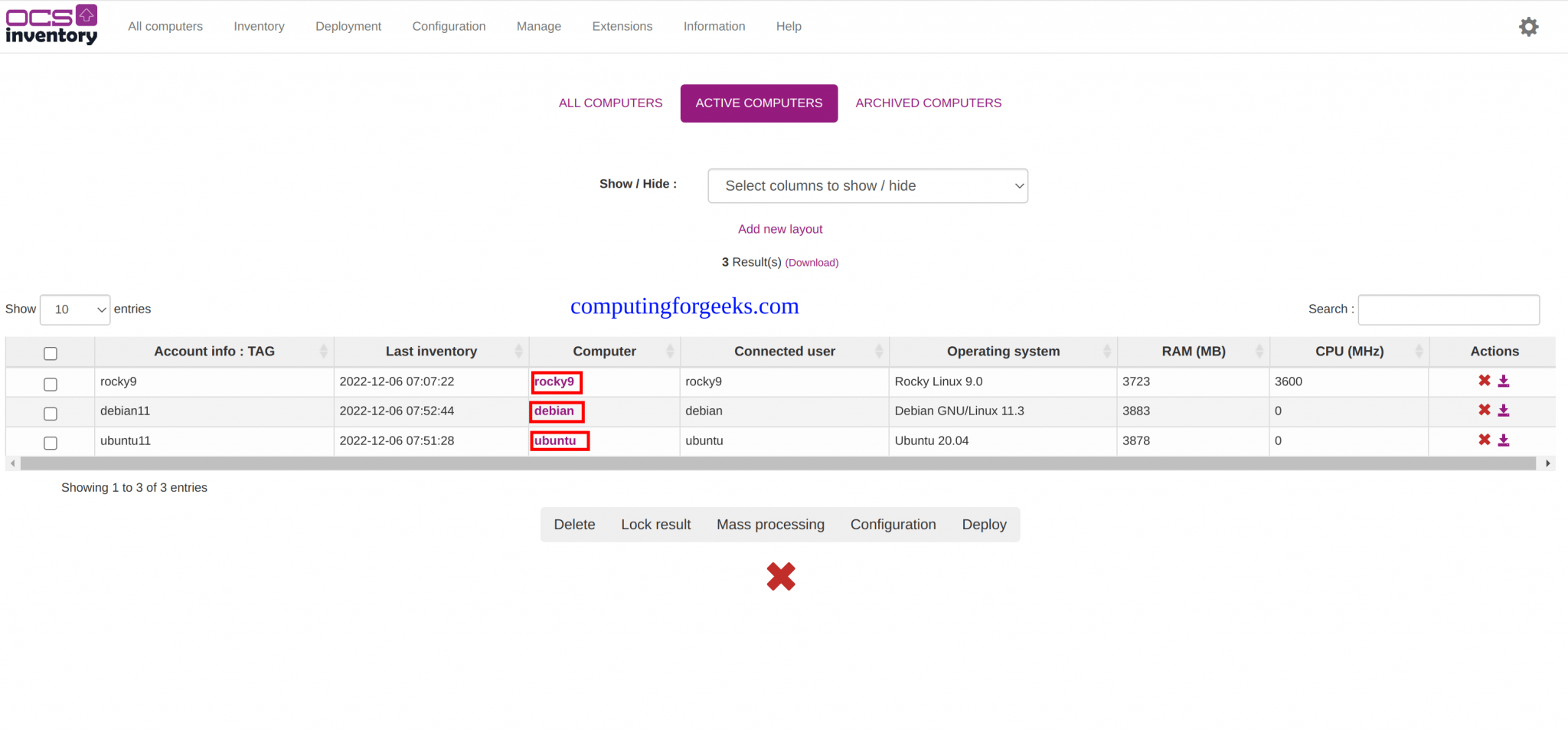Click the OCS Inventory logo
Image resolution: width=1568 pixels, height=730 pixels.
pos(51,25)
